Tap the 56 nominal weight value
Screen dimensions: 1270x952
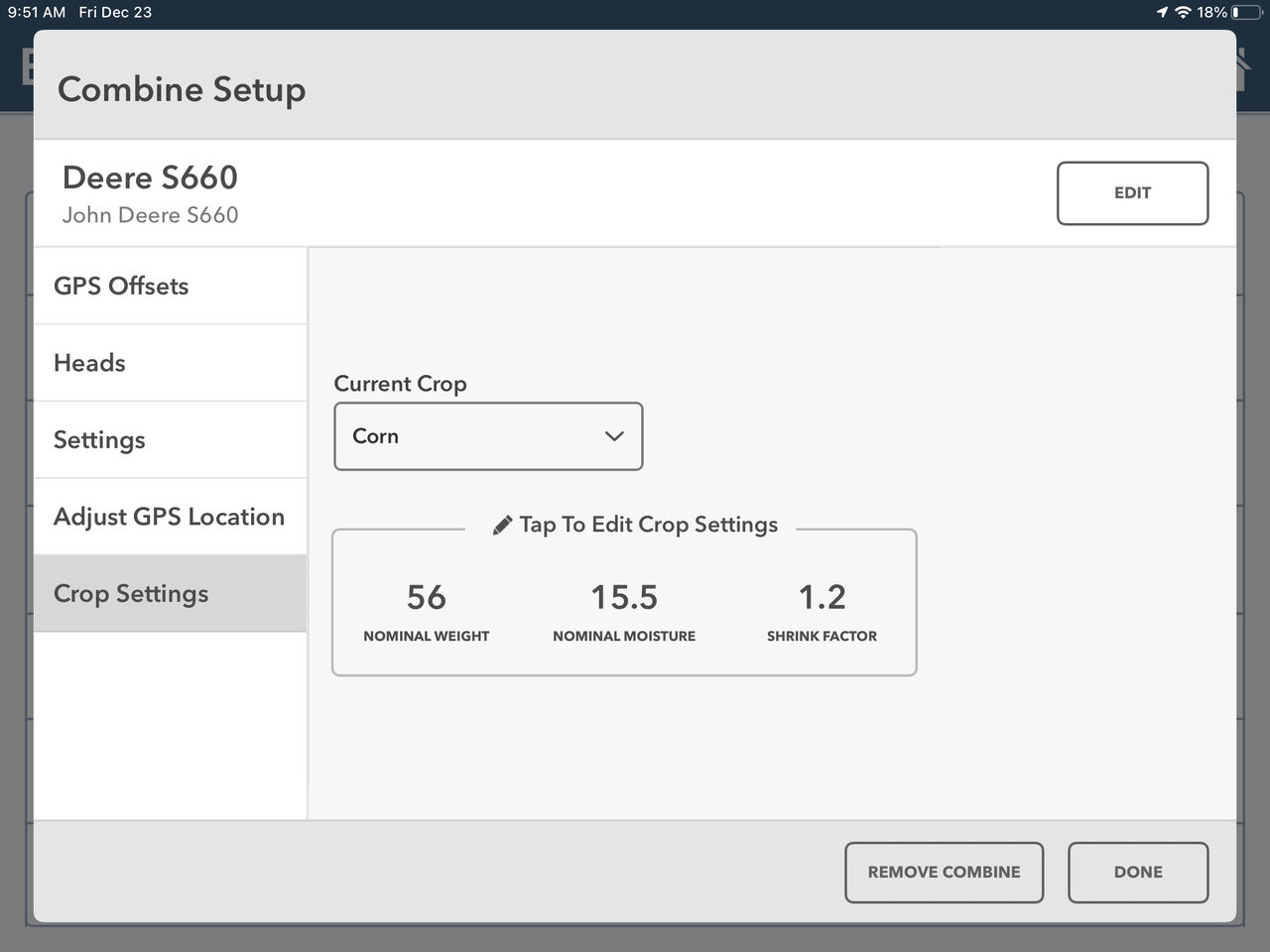point(427,597)
